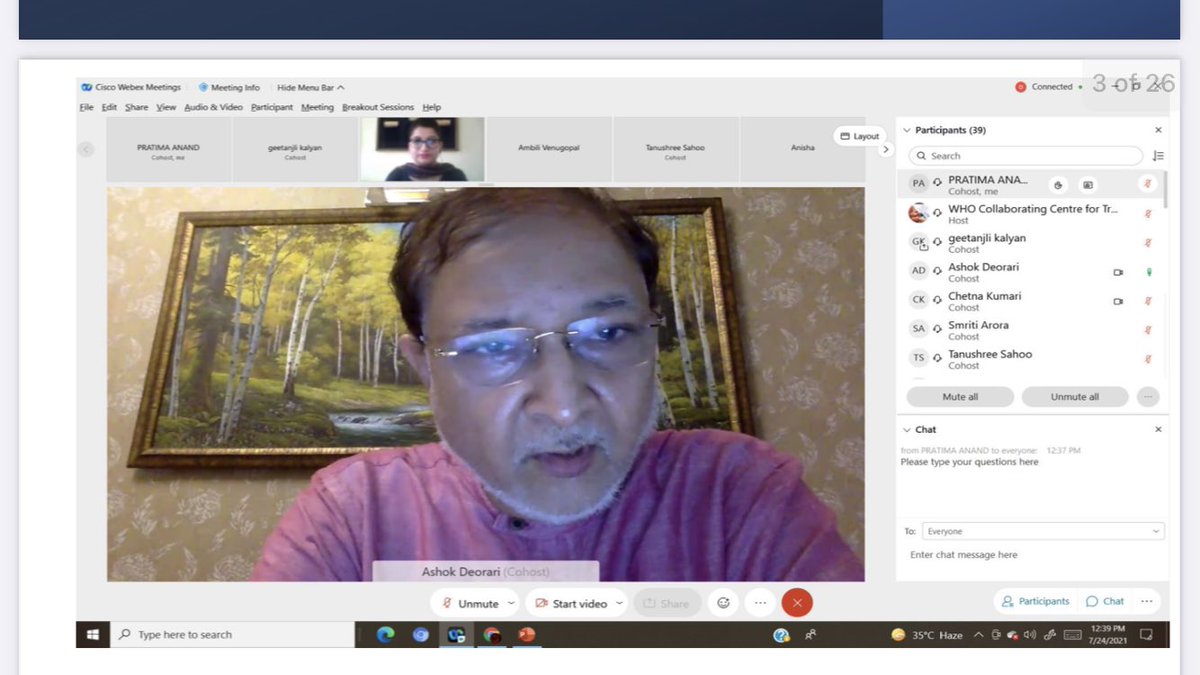Toggle mute for Tanushree Sahoo
Screen dimensions: 1200x675
point(1148,359)
